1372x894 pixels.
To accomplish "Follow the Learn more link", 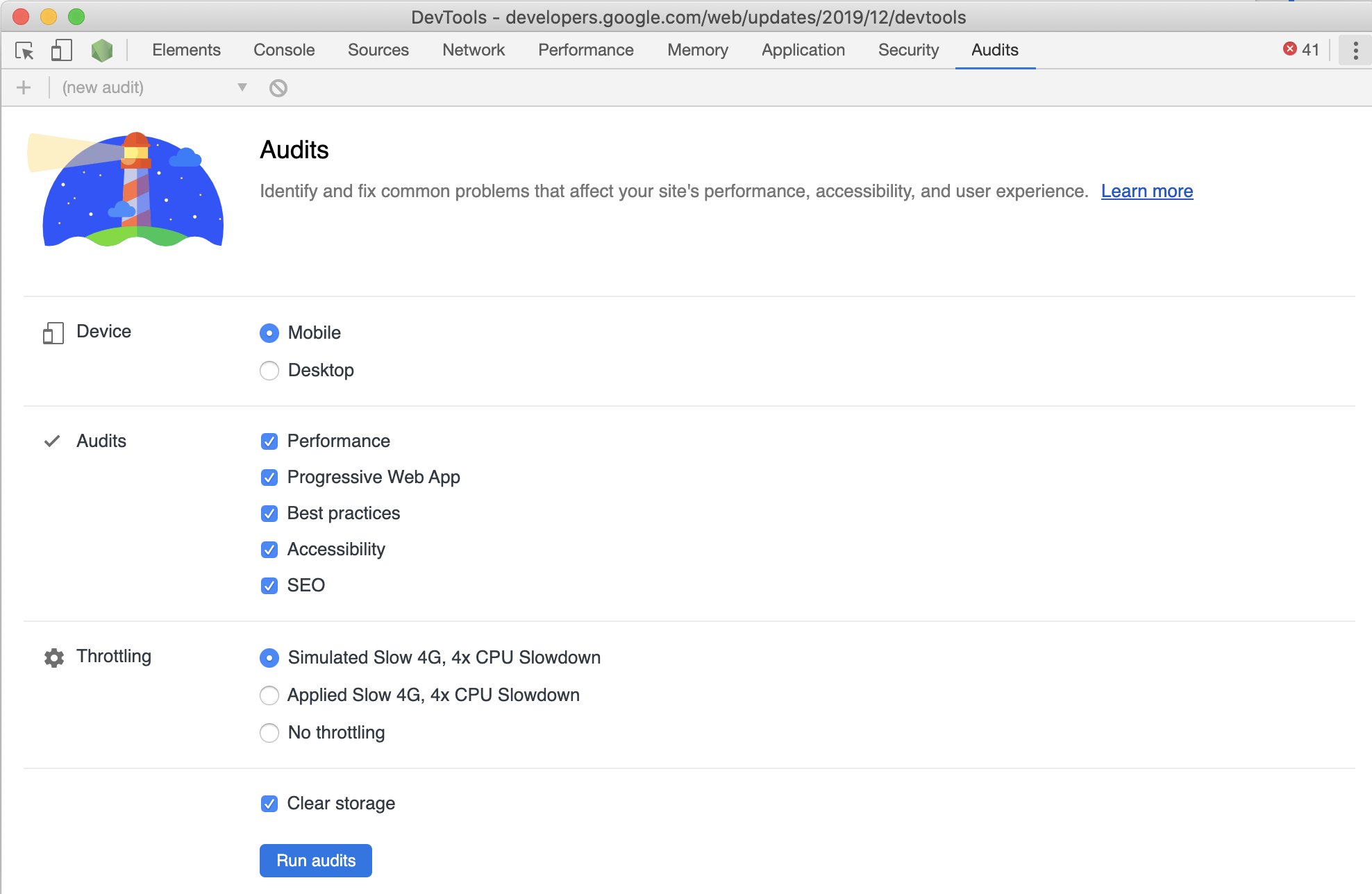I will point(1146,192).
